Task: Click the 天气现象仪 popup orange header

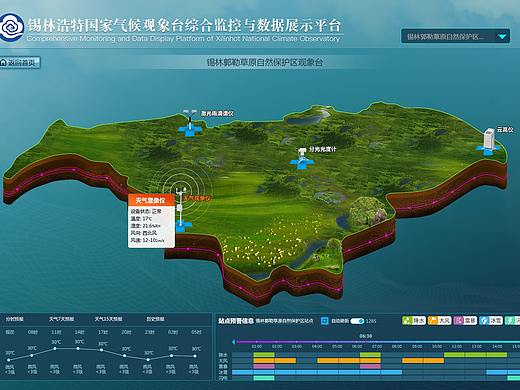Action: (151, 200)
